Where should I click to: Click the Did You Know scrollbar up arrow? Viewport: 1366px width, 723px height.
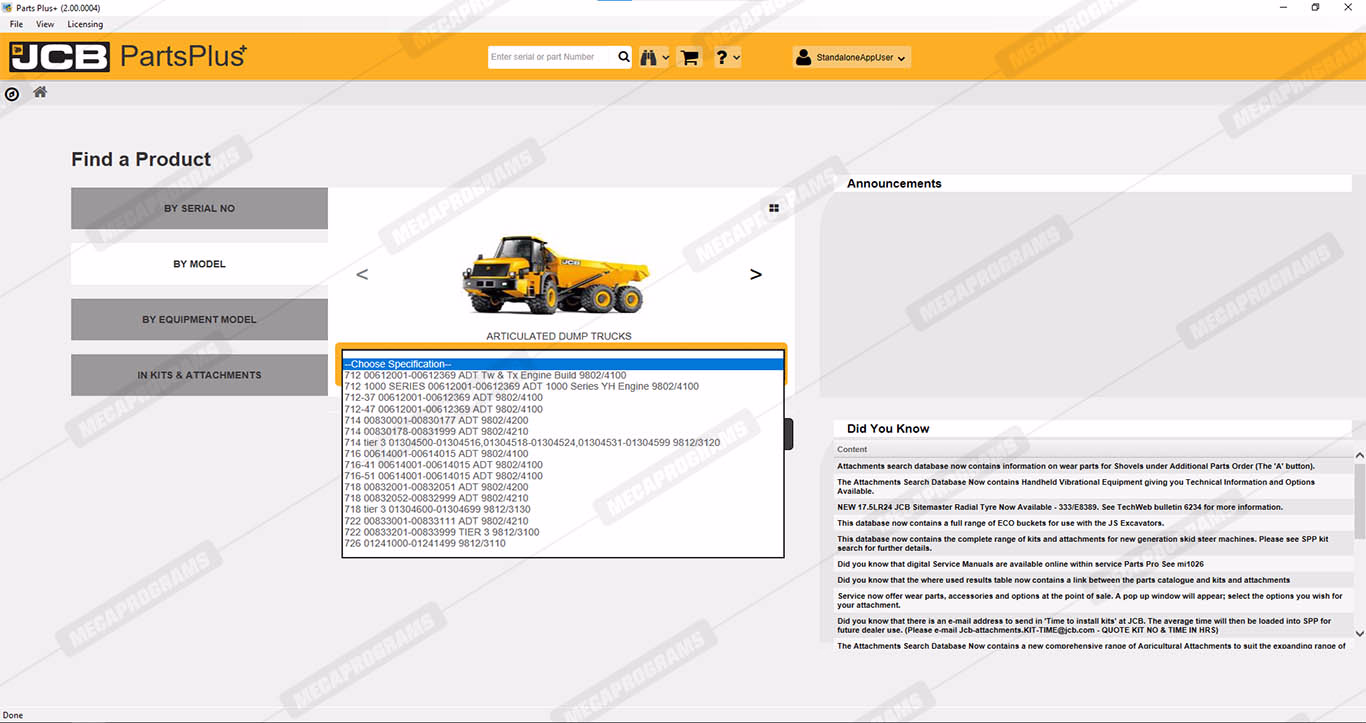tap(1359, 456)
